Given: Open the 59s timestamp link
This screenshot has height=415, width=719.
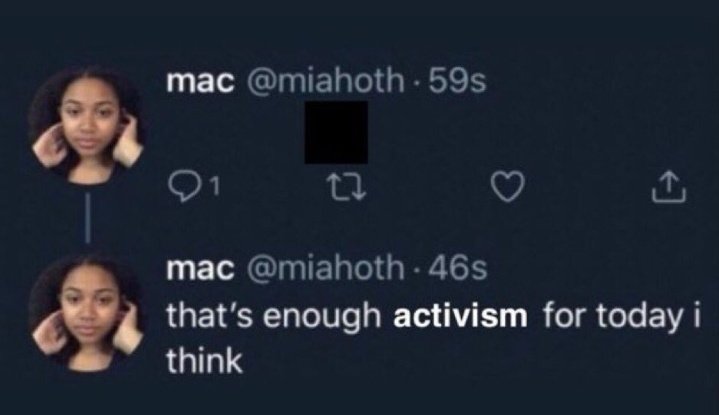Looking at the screenshot, I should [x=456, y=81].
